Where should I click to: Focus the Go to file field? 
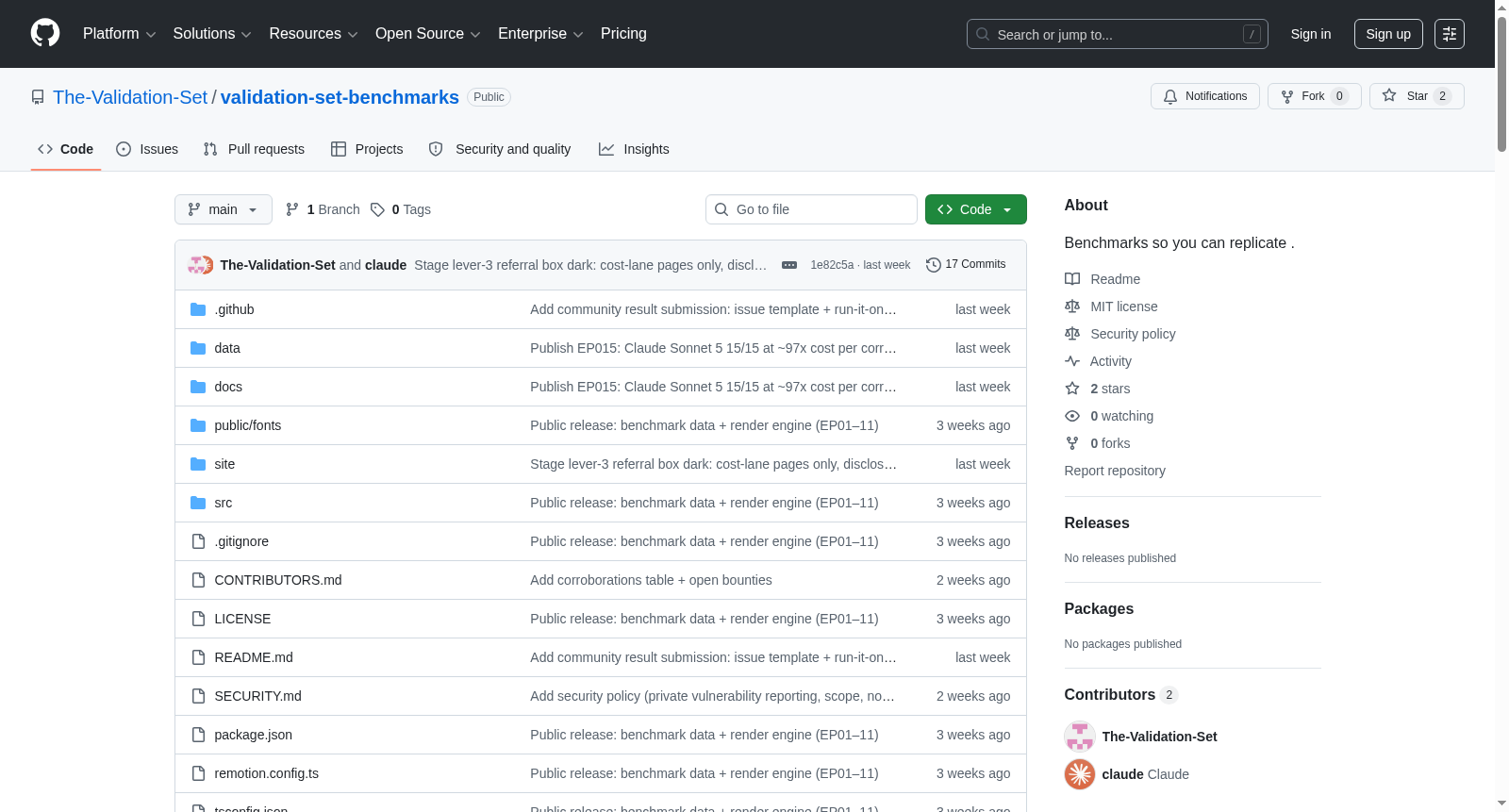(811, 209)
